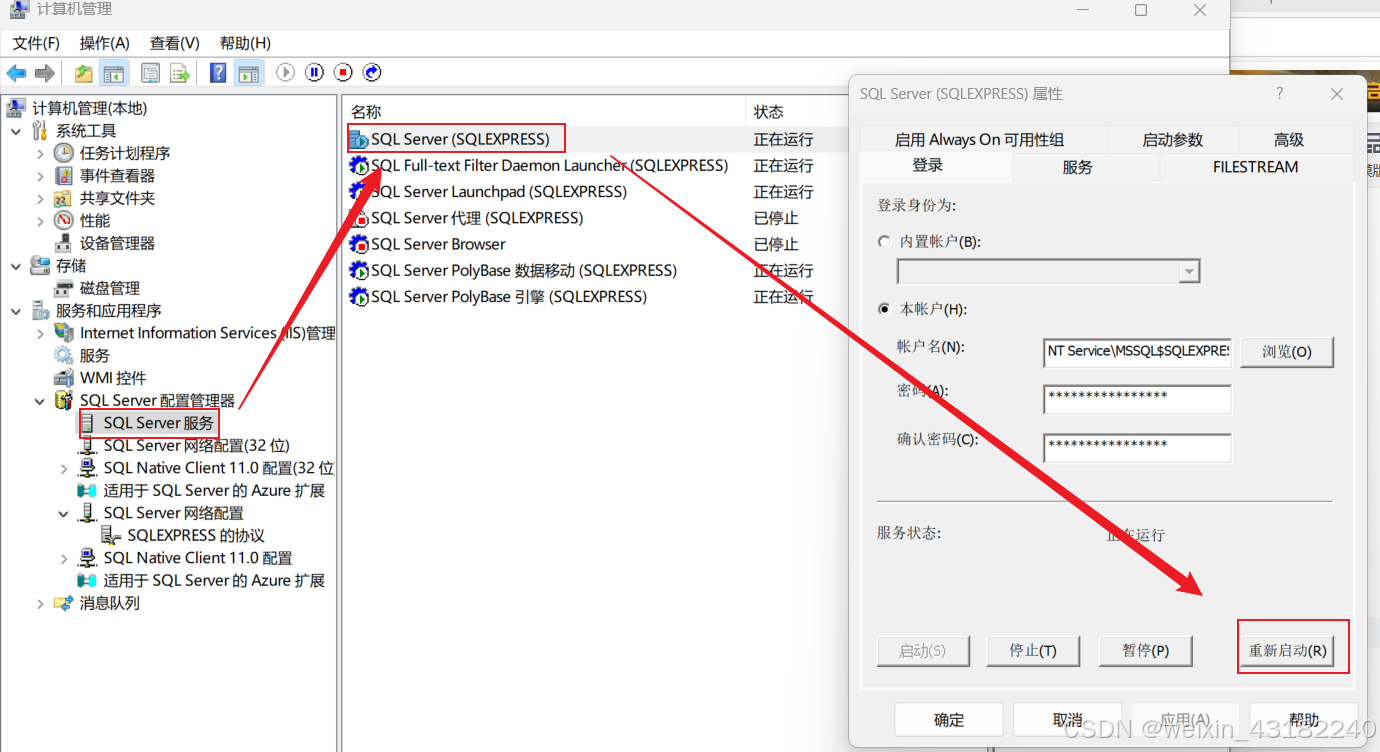Viewport: 1380px width, 752px height.
Task: Open the 查看(V) menu
Action: tap(175, 43)
